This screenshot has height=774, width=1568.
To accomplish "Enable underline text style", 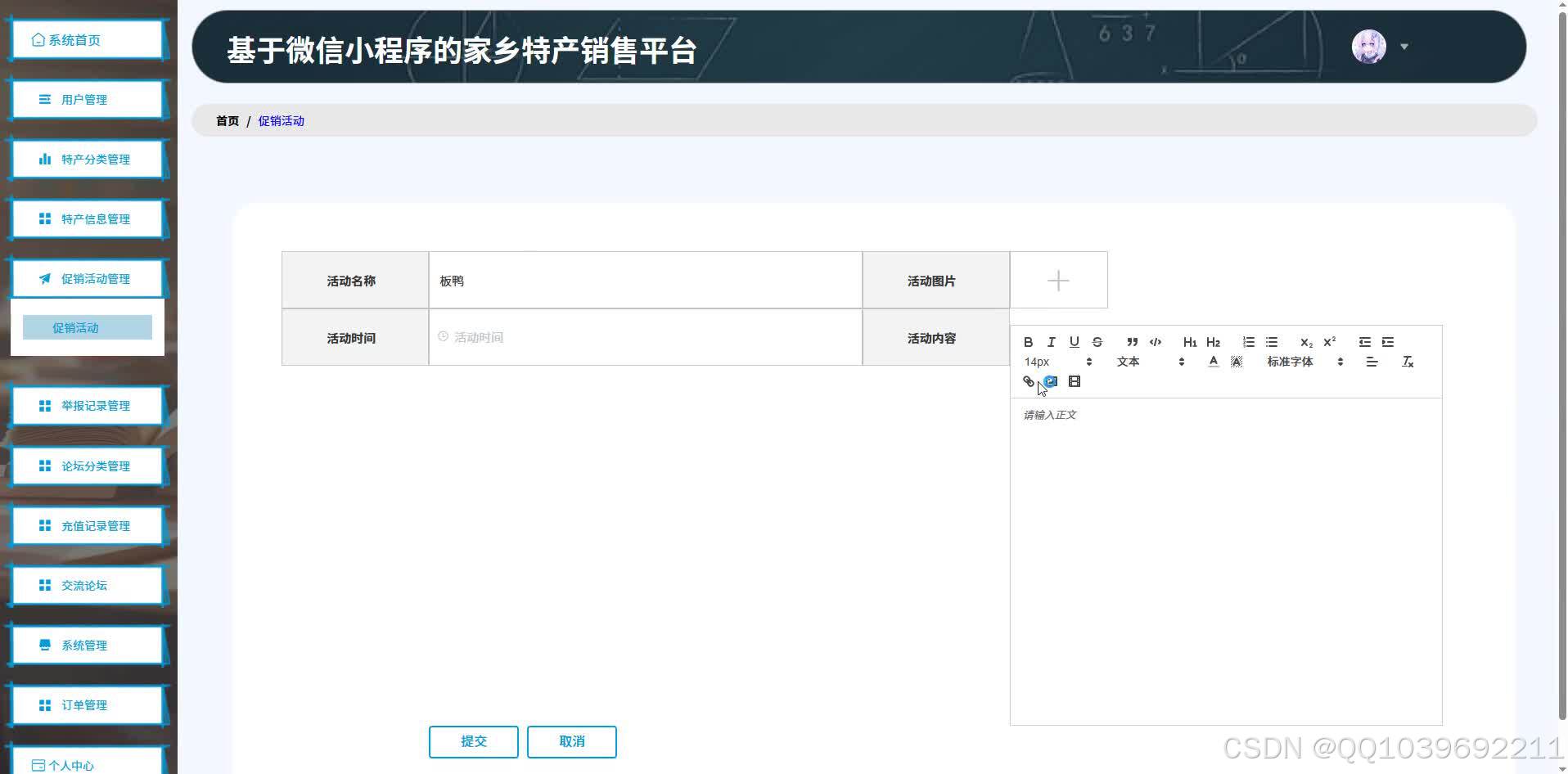I will click(x=1075, y=342).
